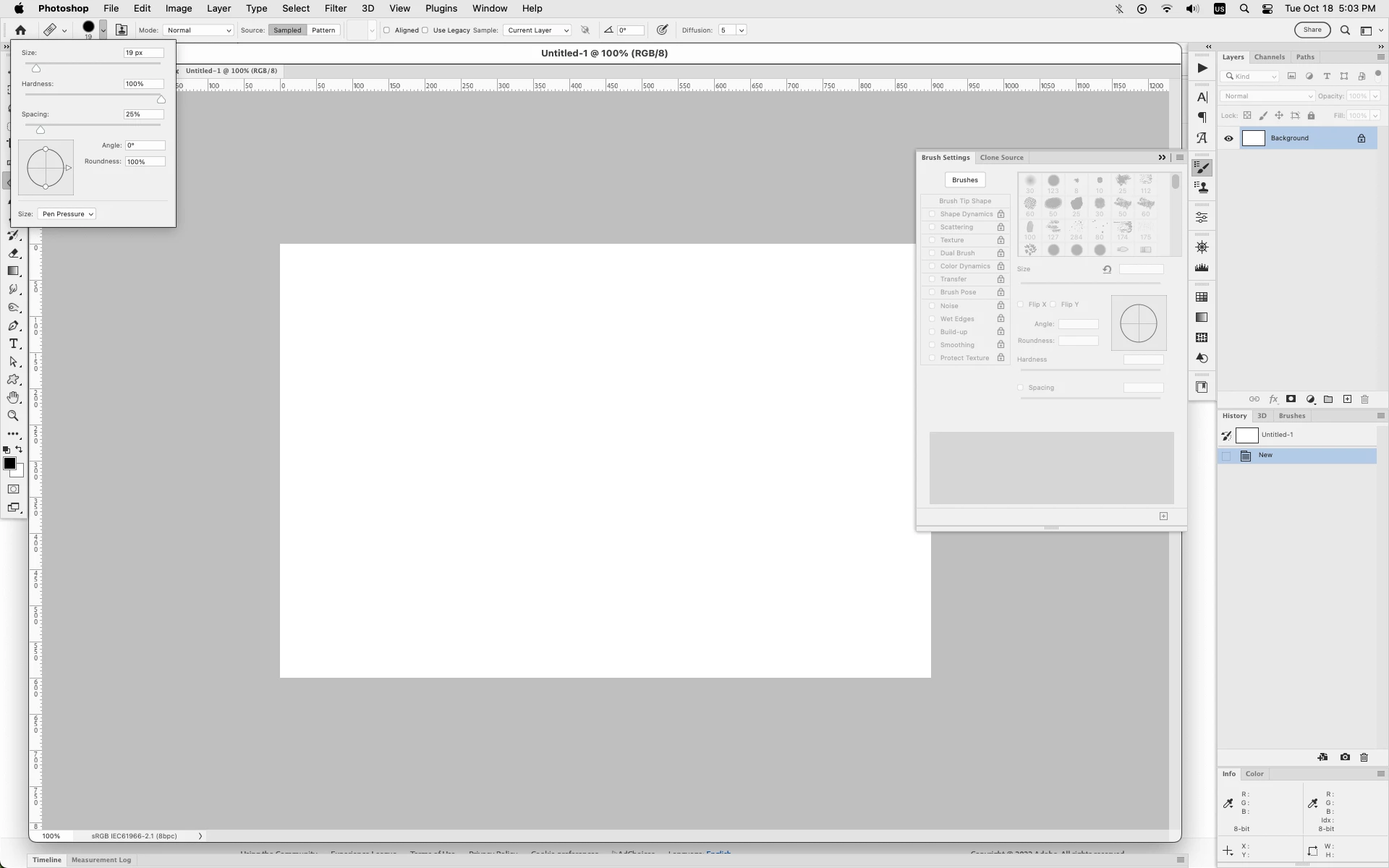Switch to the Channels tab
1389x868 pixels.
(x=1269, y=57)
